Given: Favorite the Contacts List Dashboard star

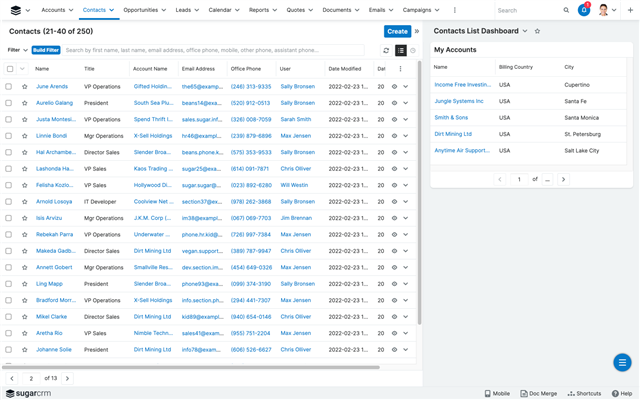Looking at the screenshot, I should (537, 31).
